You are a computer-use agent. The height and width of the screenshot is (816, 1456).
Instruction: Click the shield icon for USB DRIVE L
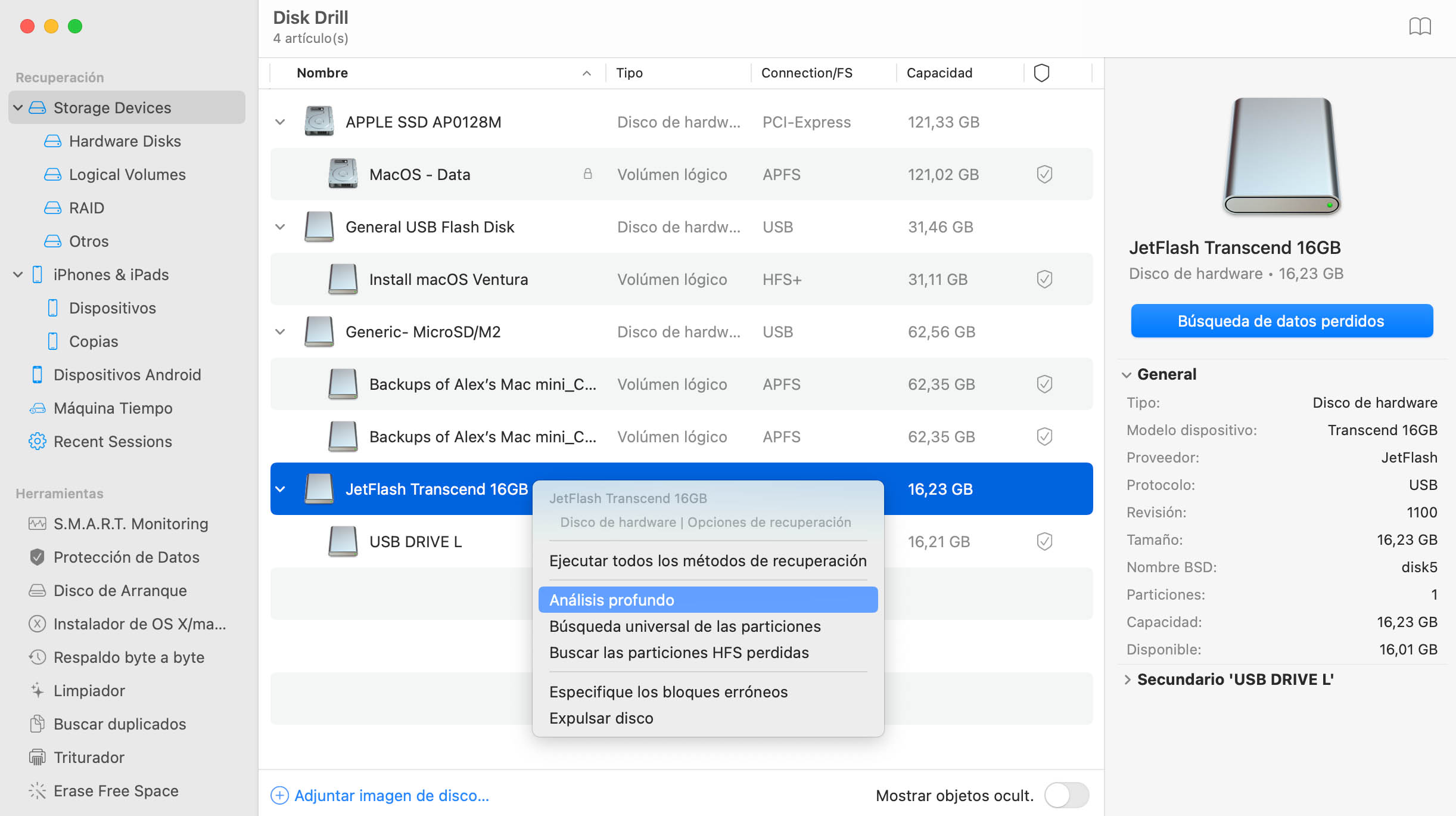1044,542
